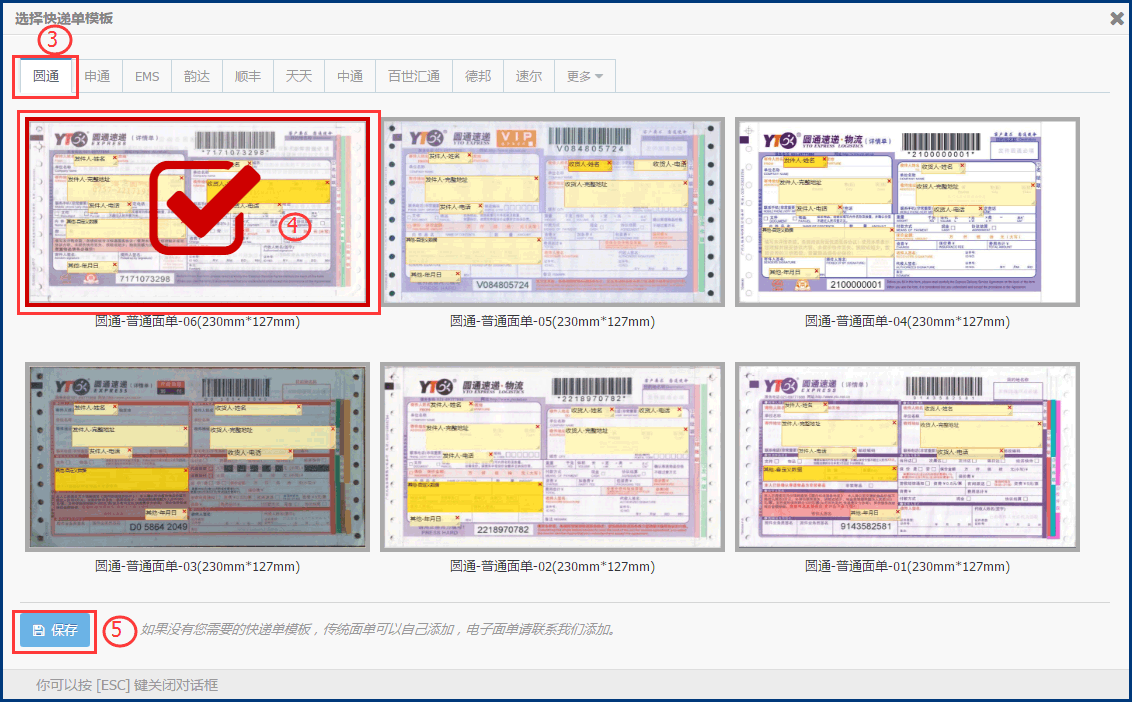Close the template selection dialog
Image resolution: width=1132 pixels, height=702 pixels.
coord(1117,19)
